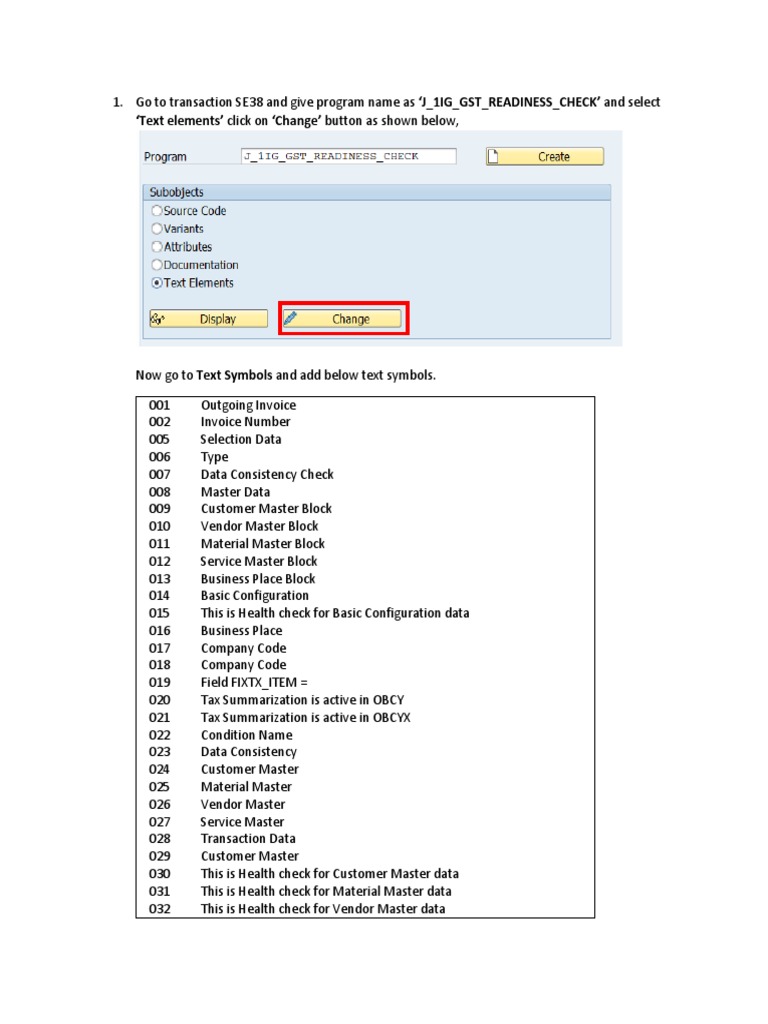This screenshot has width=768, height=1024.
Task: Click the 'Type' text symbol 006
Action: click(x=215, y=457)
